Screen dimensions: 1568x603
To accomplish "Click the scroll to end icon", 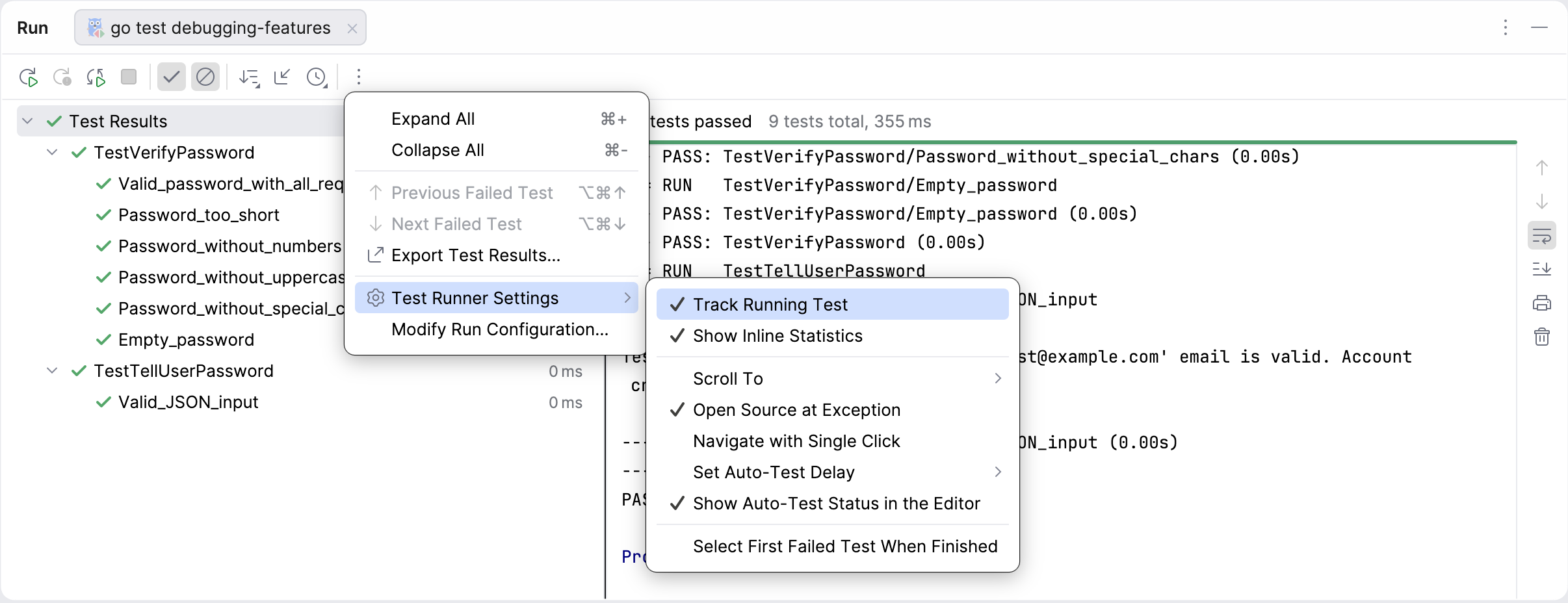I will click(x=1542, y=269).
